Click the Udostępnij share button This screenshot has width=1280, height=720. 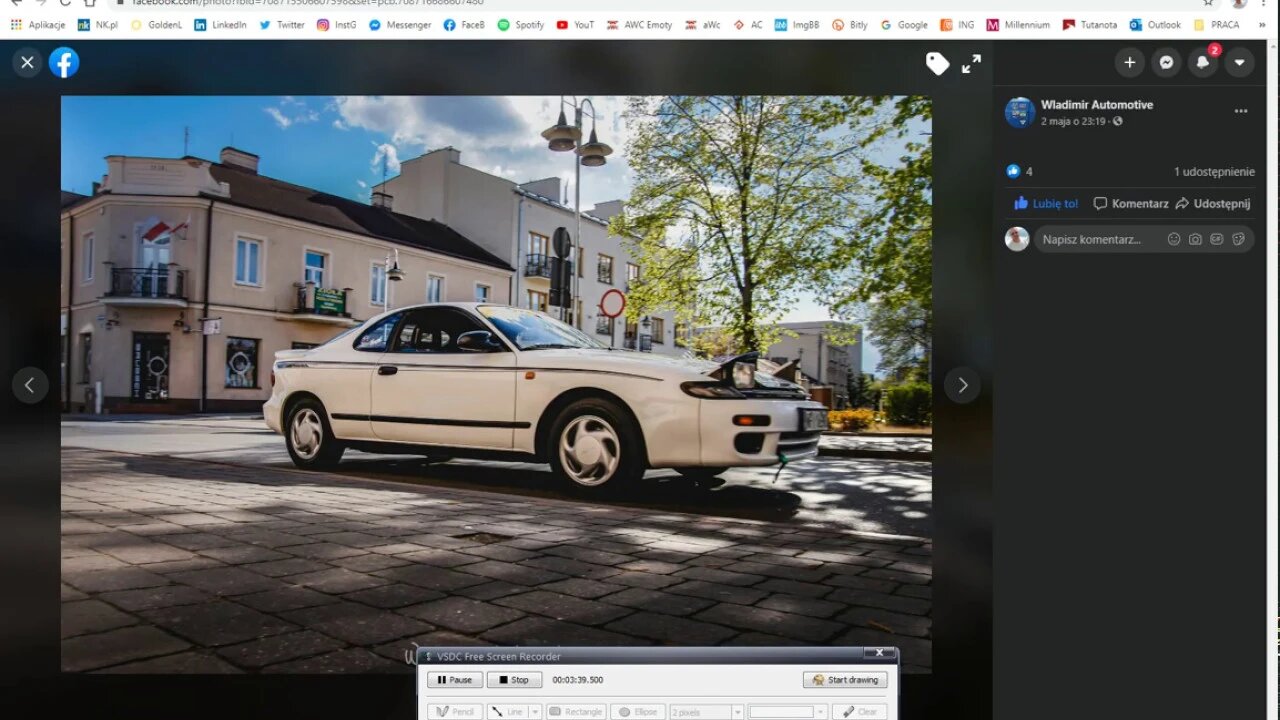1212,203
